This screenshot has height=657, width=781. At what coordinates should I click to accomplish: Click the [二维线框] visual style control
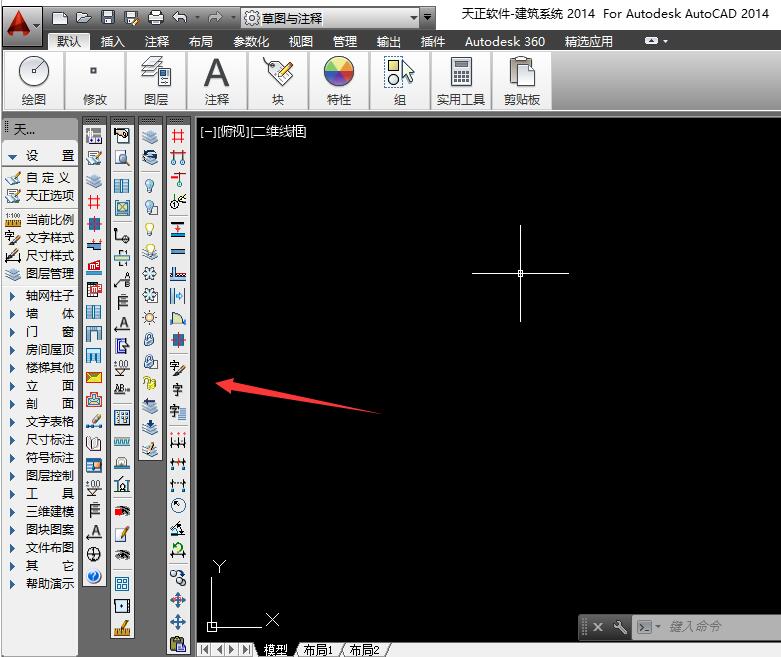coord(279,132)
